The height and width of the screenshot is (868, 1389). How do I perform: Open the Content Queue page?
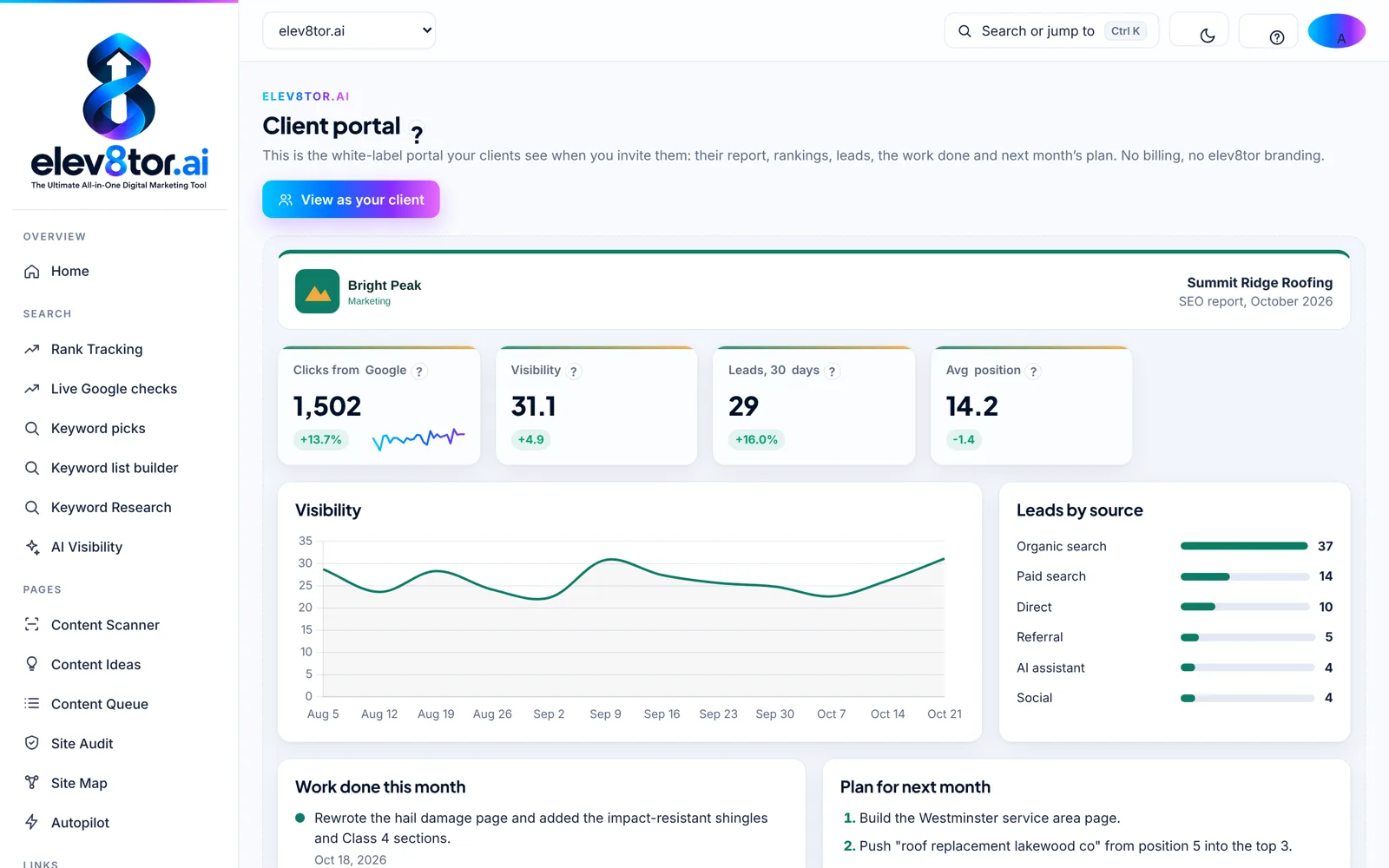pos(100,704)
